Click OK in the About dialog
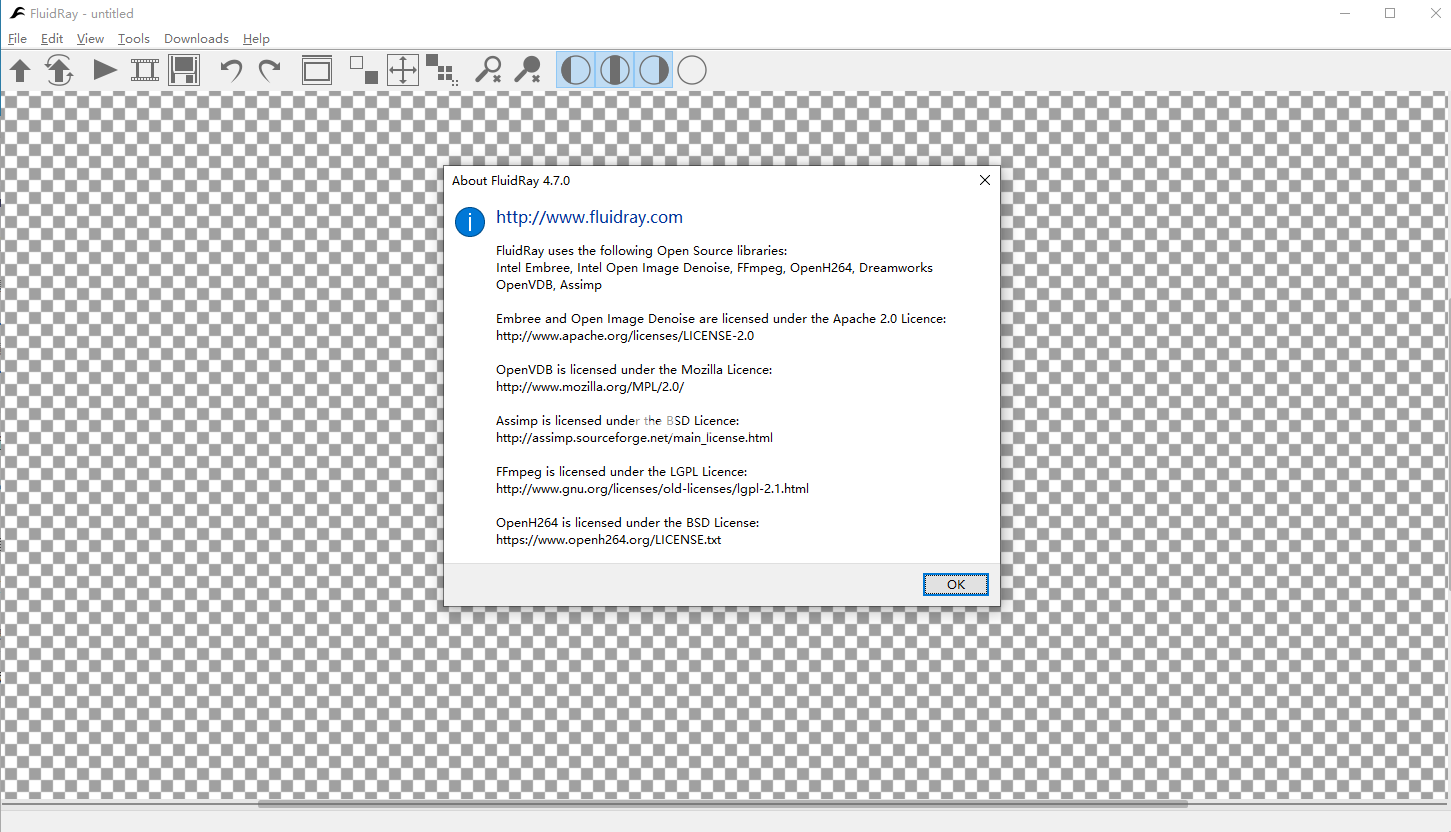1451x832 pixels. tap(956, 585)
